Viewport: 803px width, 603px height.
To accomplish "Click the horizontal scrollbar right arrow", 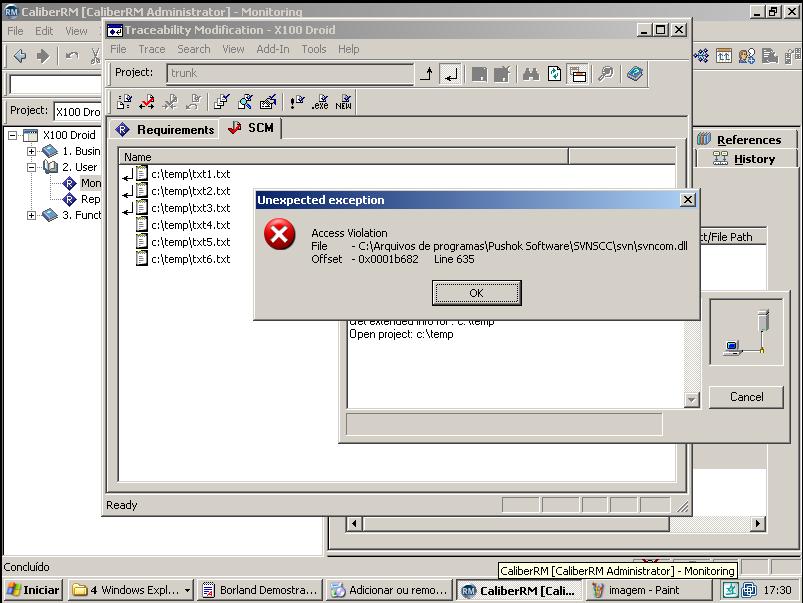I will [758, 523].
